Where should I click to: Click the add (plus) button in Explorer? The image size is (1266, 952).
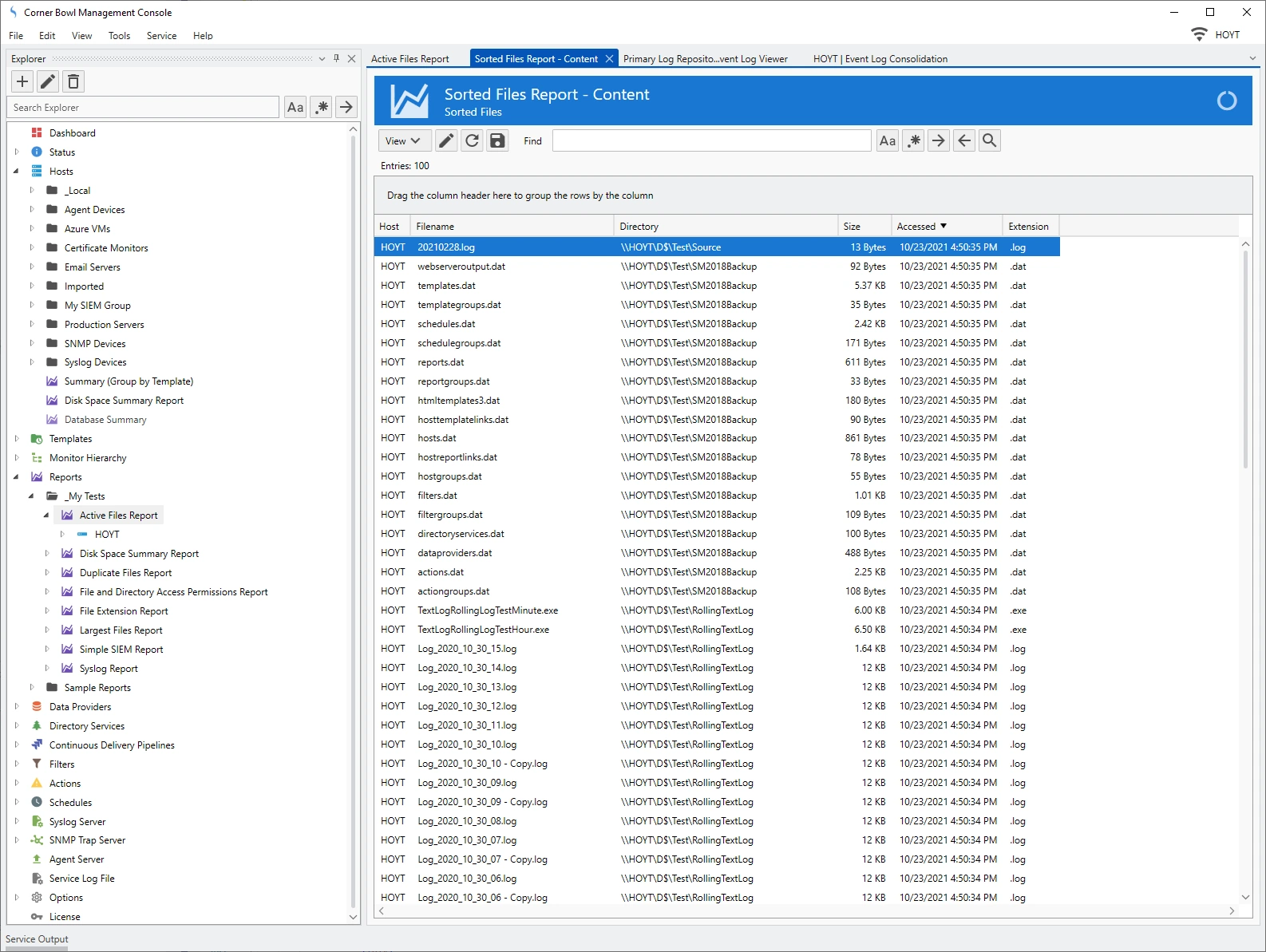[x=22, y=81]
